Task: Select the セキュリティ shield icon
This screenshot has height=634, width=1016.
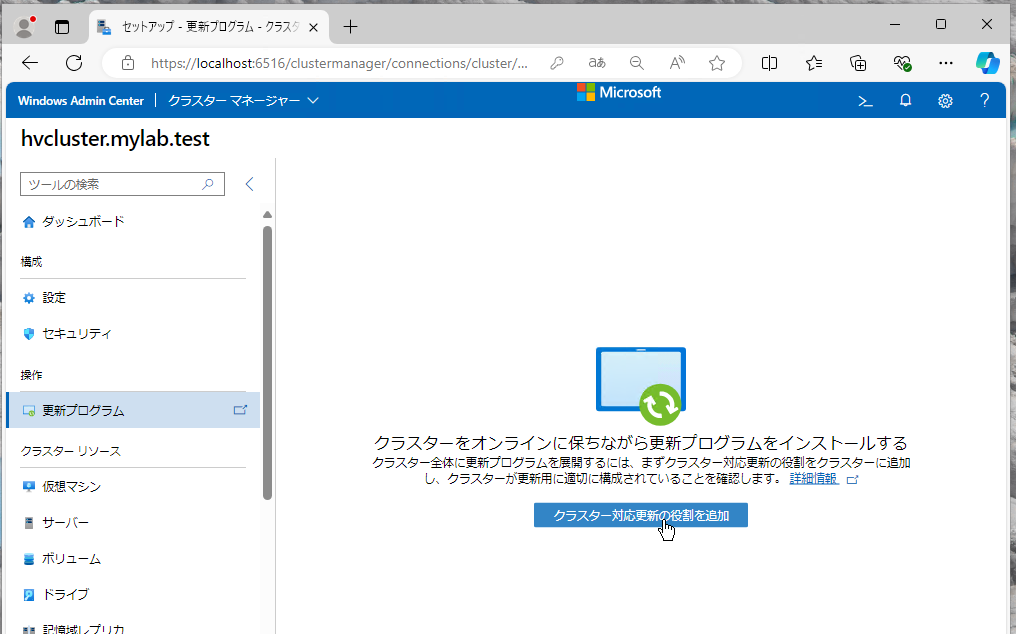Action: 29,333
